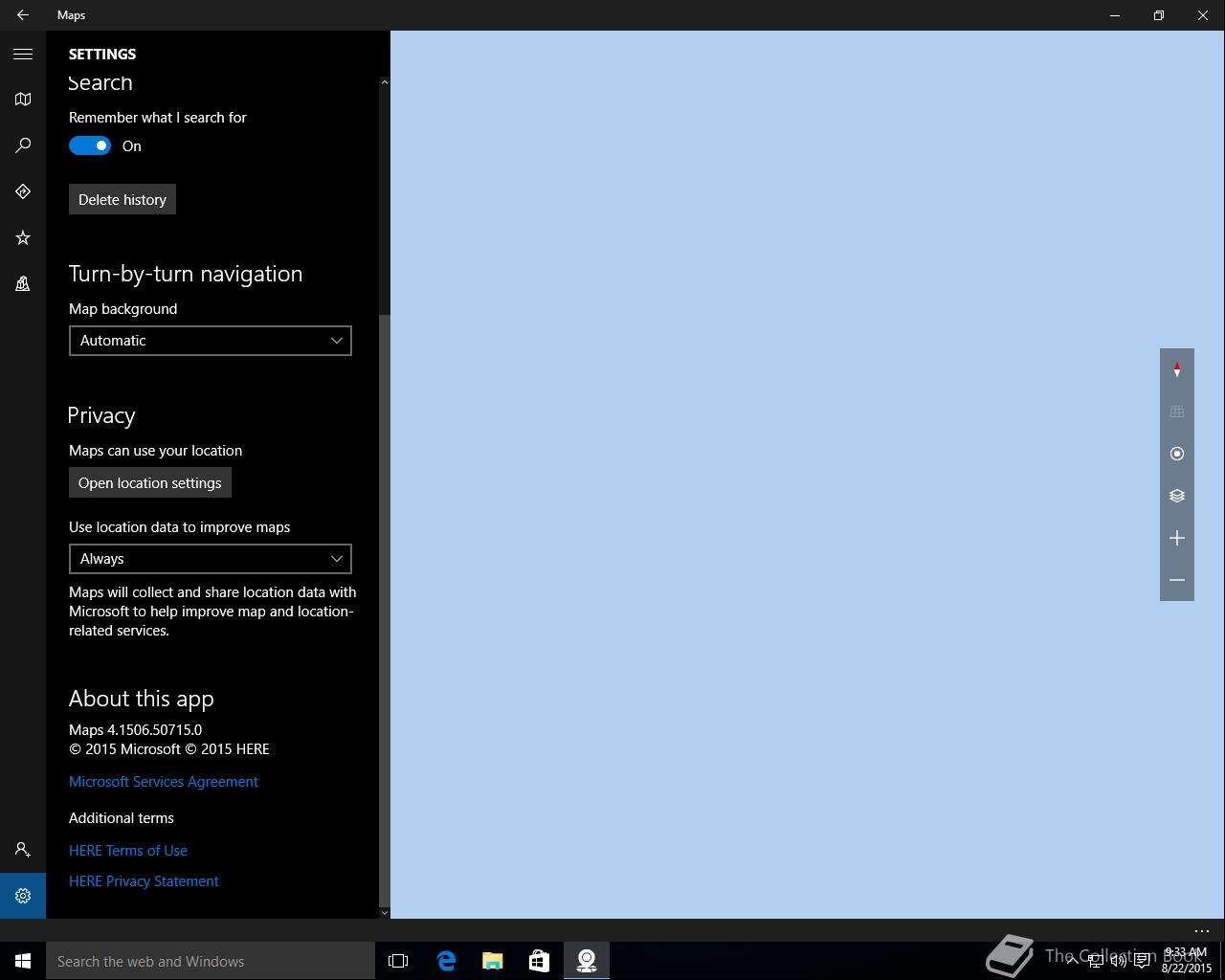Click the scrollbar down arrow
The image size is (1225, 980).
tap(385, 912)
